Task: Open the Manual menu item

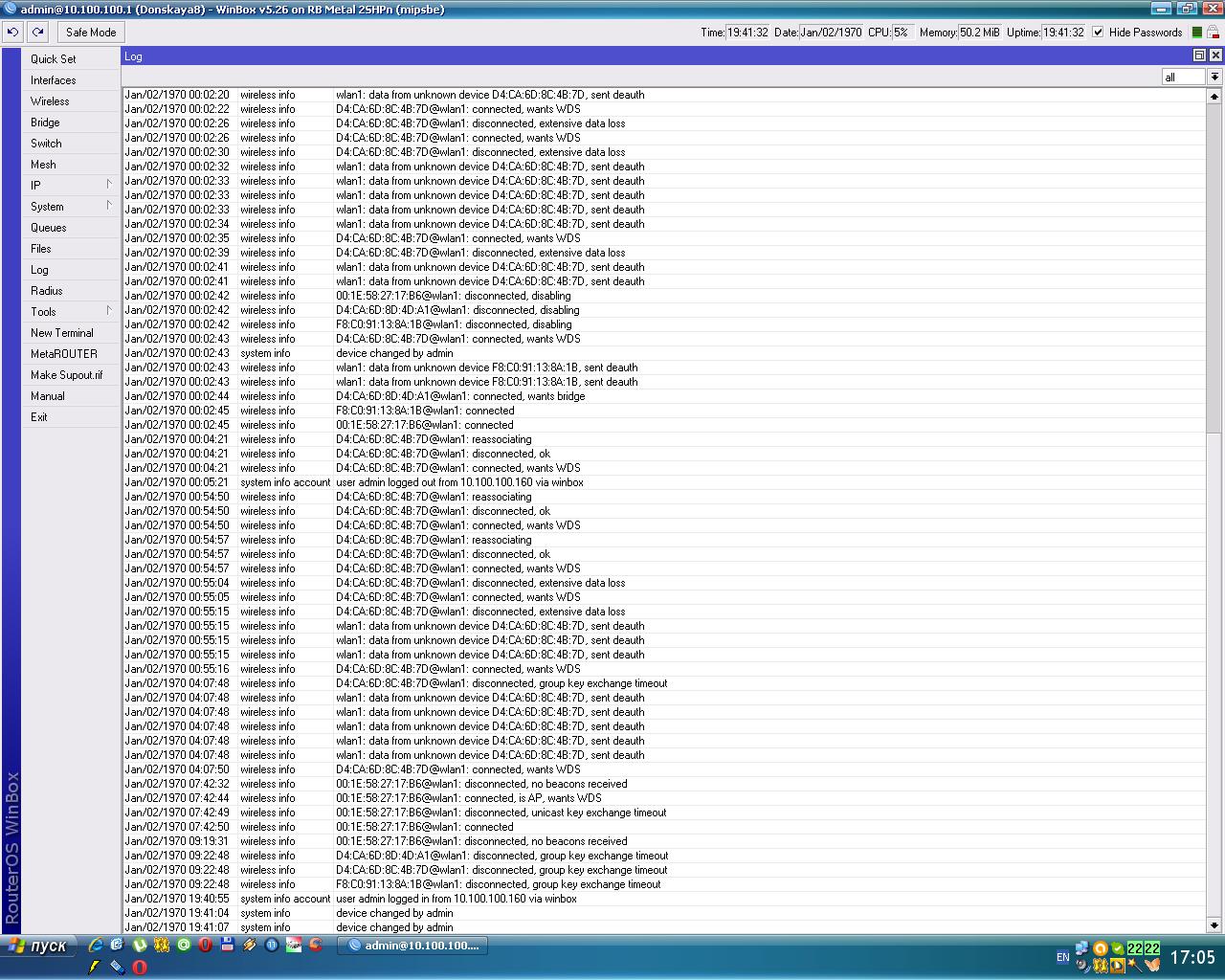Action: click(71, 396)
